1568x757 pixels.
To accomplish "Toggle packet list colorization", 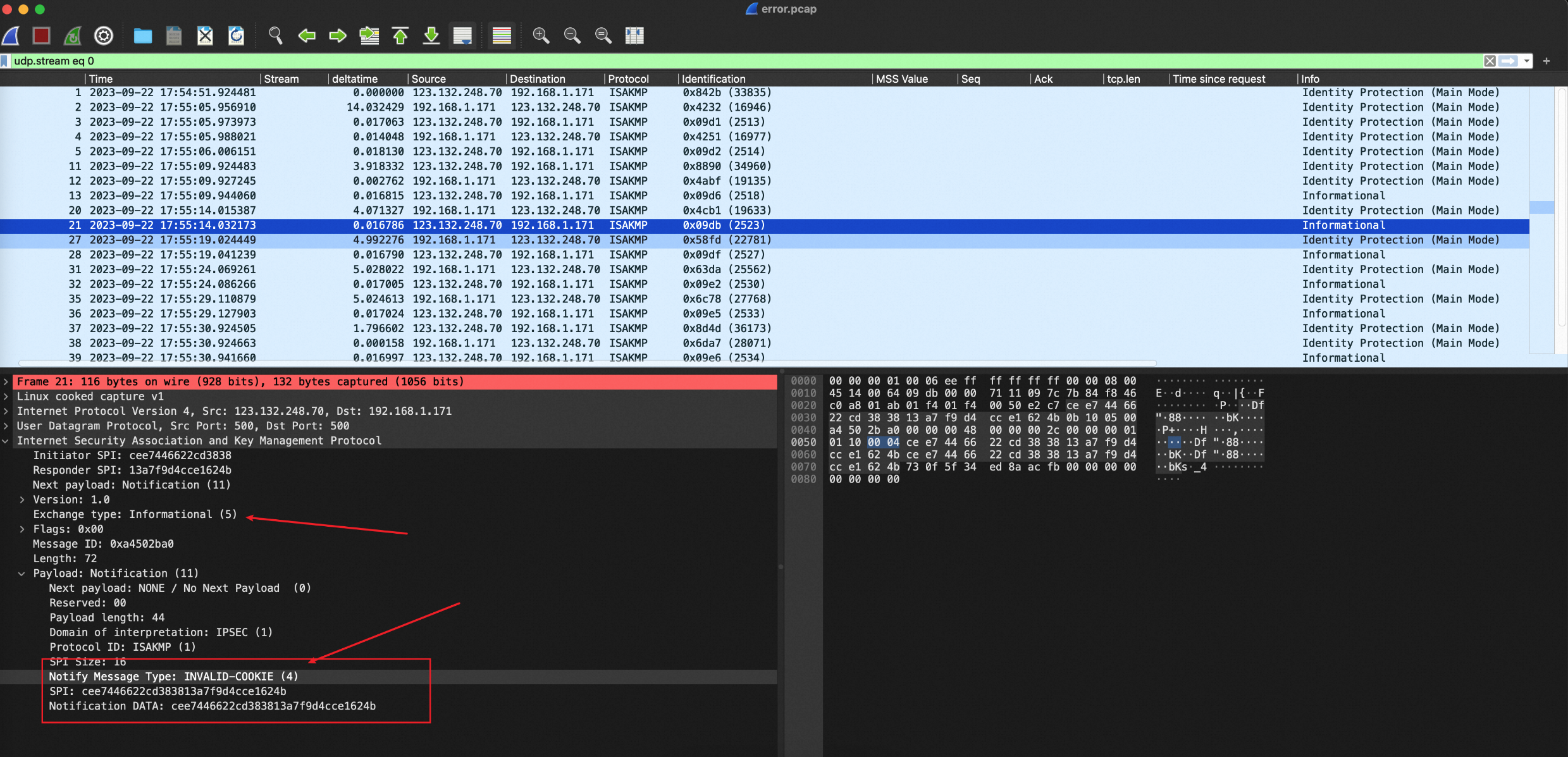I will pos(502,35).
